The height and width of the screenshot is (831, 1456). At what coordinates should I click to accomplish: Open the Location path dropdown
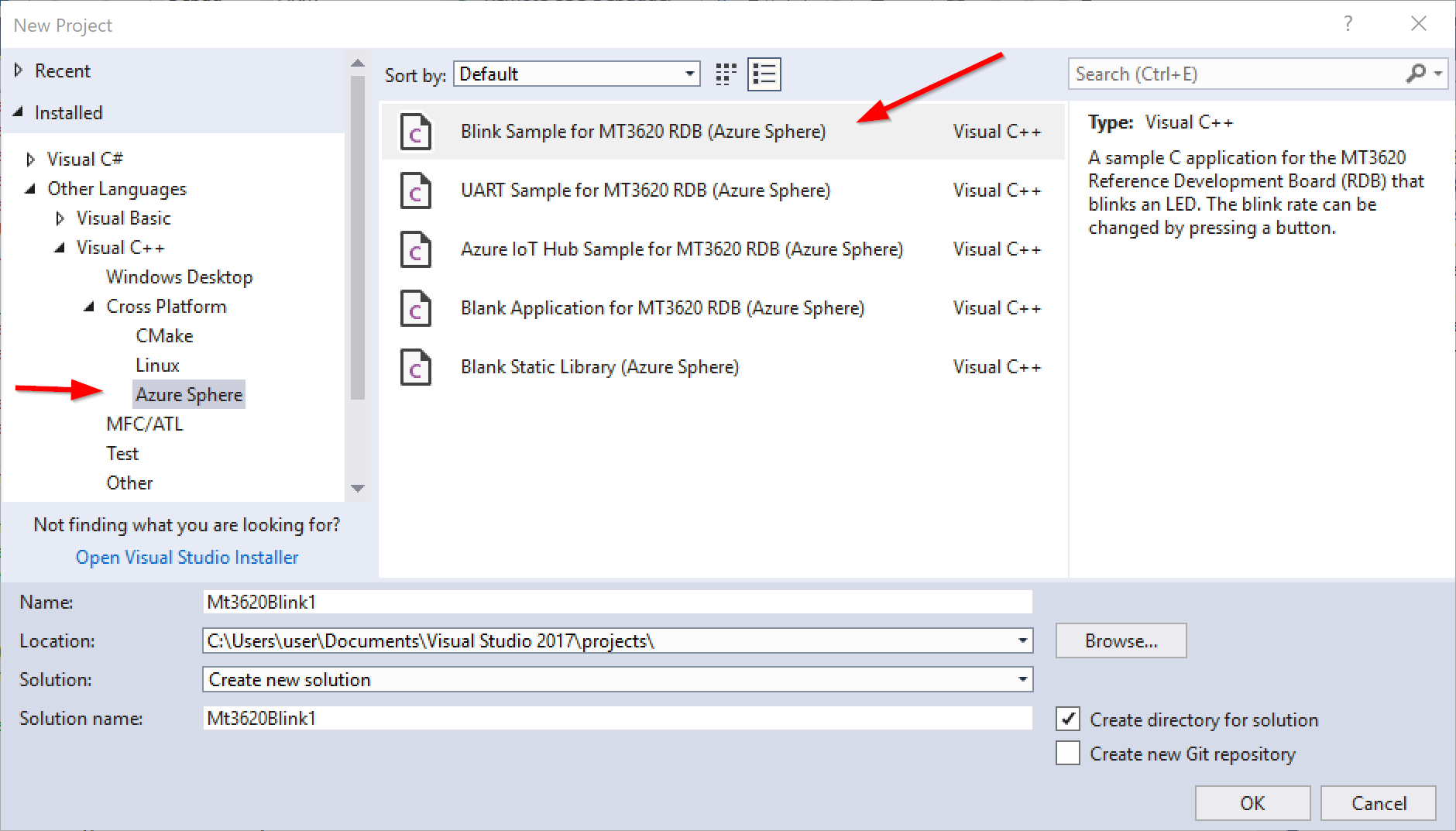pos(1023,640)
